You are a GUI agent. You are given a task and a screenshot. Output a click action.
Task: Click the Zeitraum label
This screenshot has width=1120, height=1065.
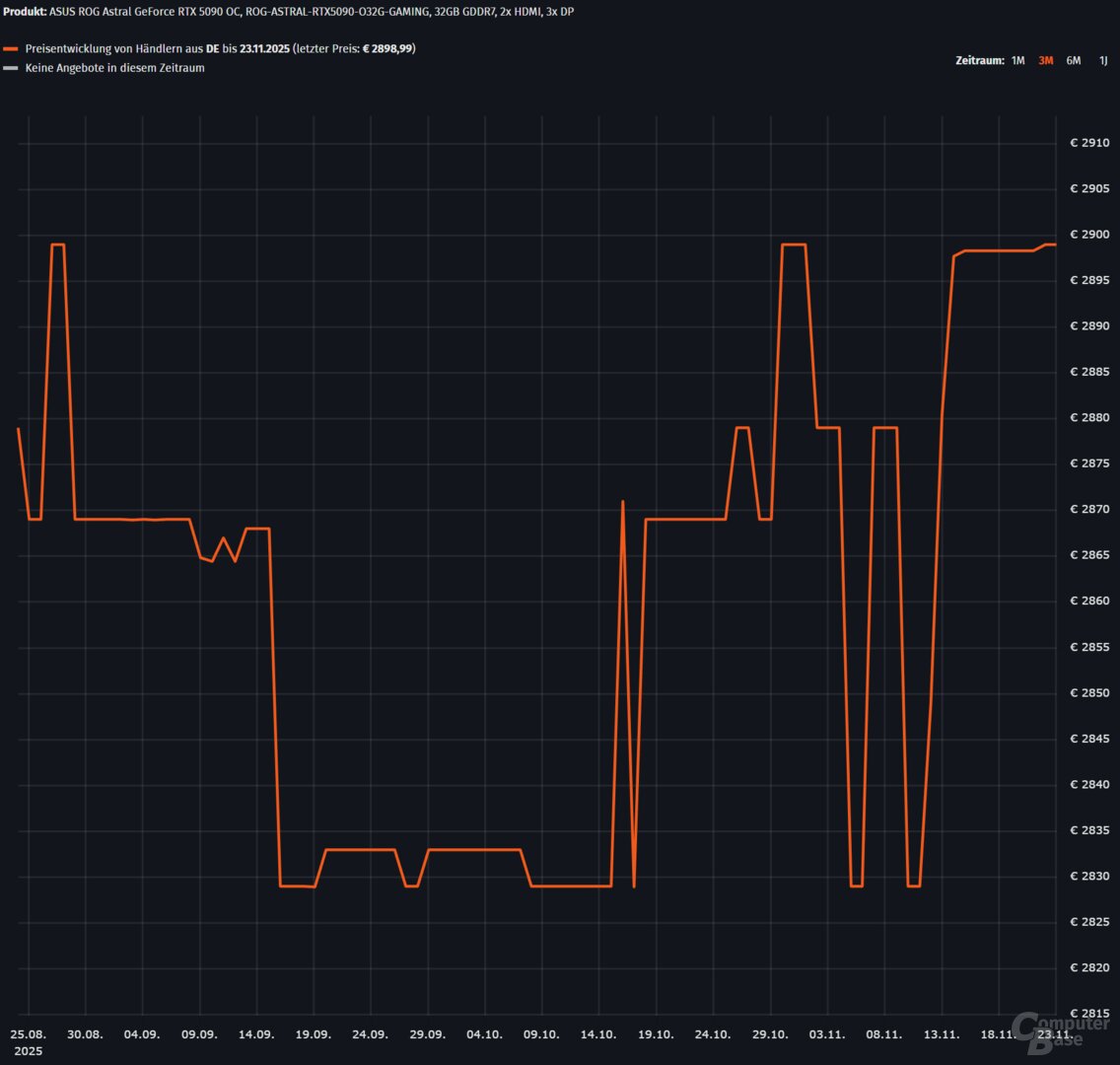[x=980, y=60]
